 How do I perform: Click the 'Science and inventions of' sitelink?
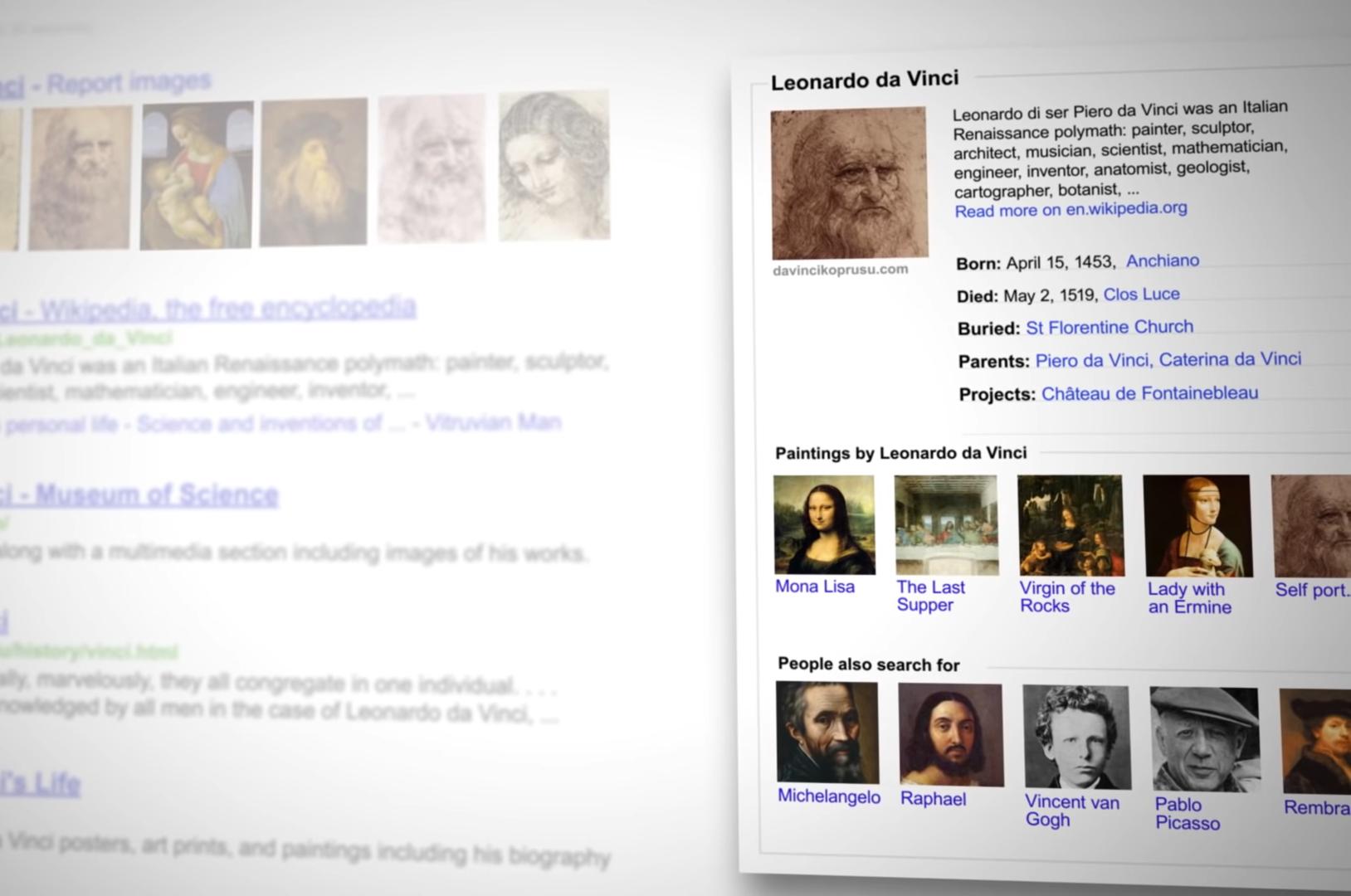(x=259, y=424)
